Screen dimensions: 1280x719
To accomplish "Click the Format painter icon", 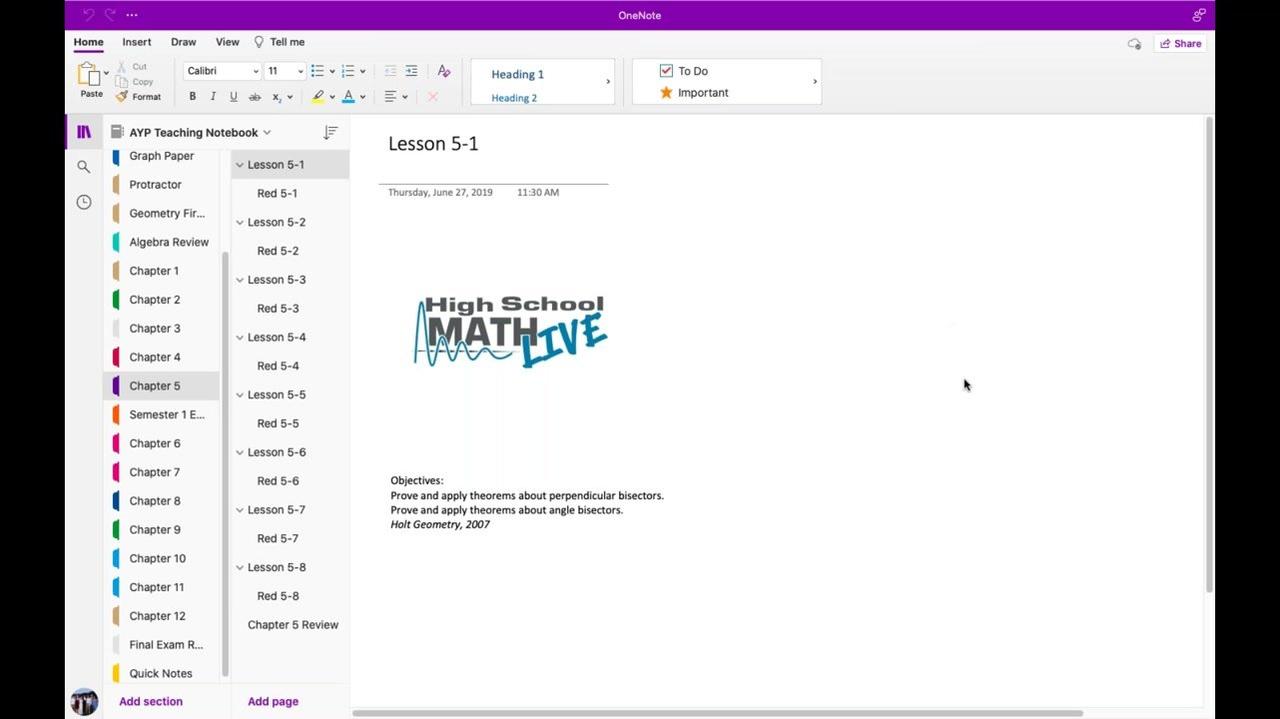I will (122, 97).
